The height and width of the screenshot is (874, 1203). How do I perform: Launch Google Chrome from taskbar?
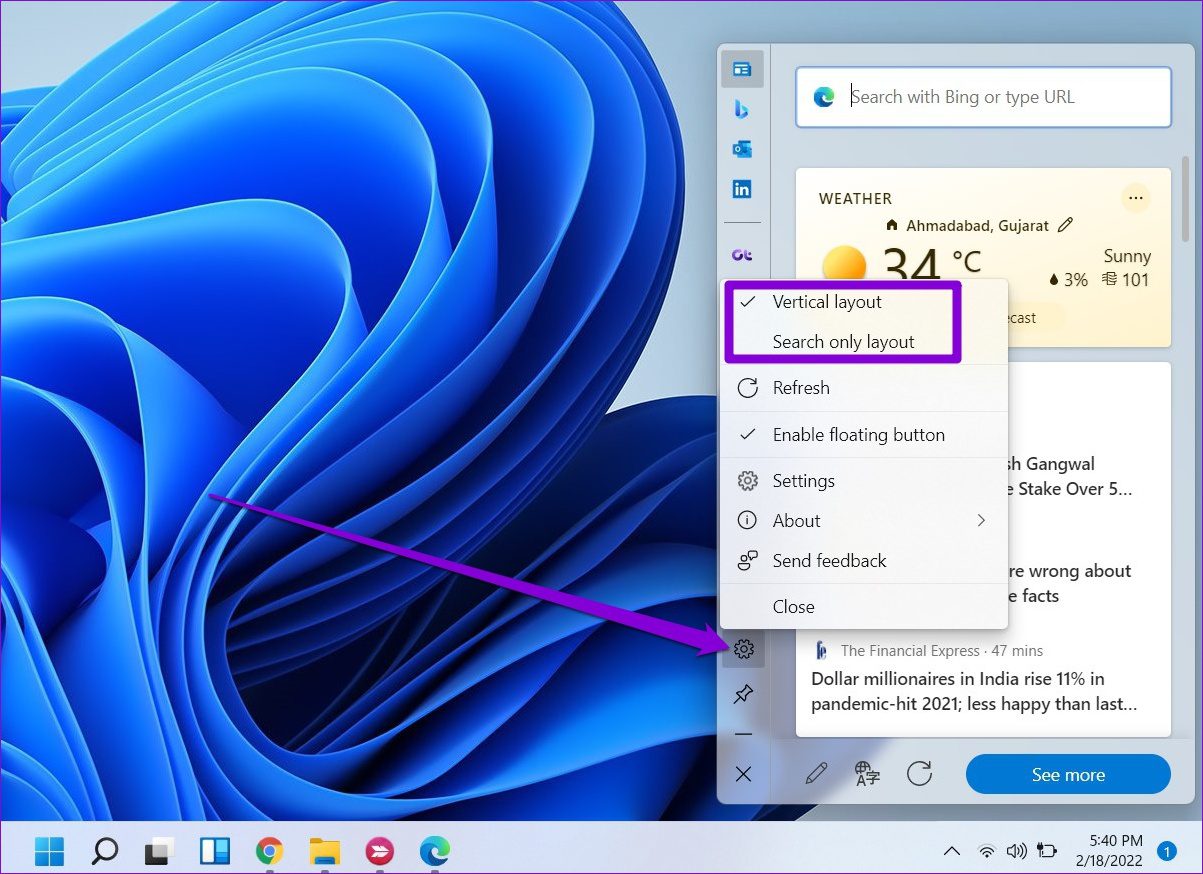269,851
